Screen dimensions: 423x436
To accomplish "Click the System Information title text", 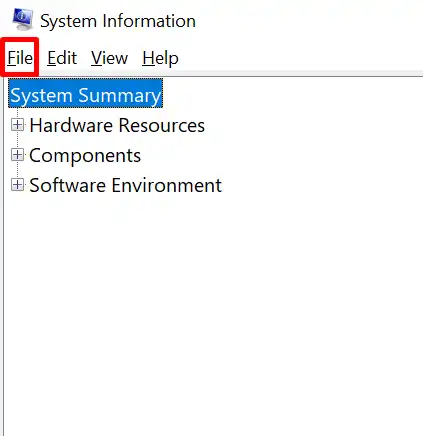I will pyautogui.click(x=118, y=21).
